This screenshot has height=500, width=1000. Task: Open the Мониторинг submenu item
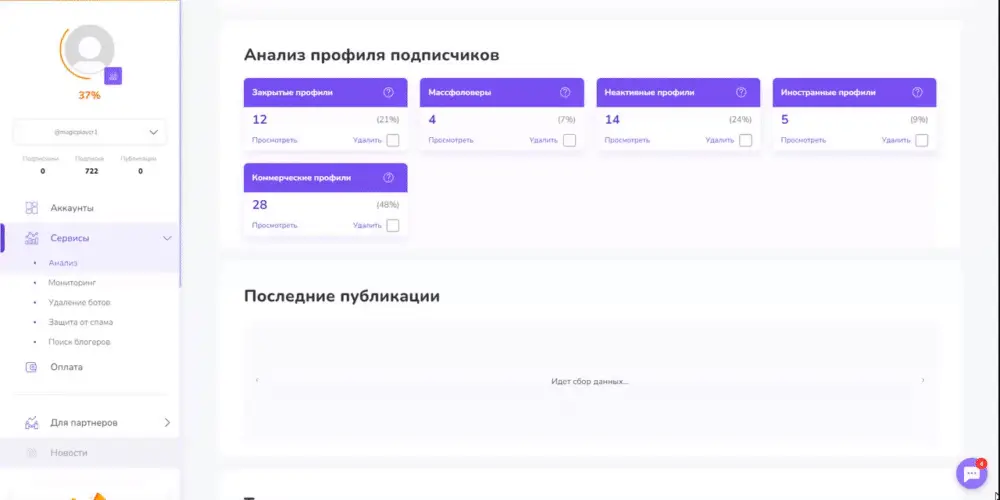click(x=72, y=283)
